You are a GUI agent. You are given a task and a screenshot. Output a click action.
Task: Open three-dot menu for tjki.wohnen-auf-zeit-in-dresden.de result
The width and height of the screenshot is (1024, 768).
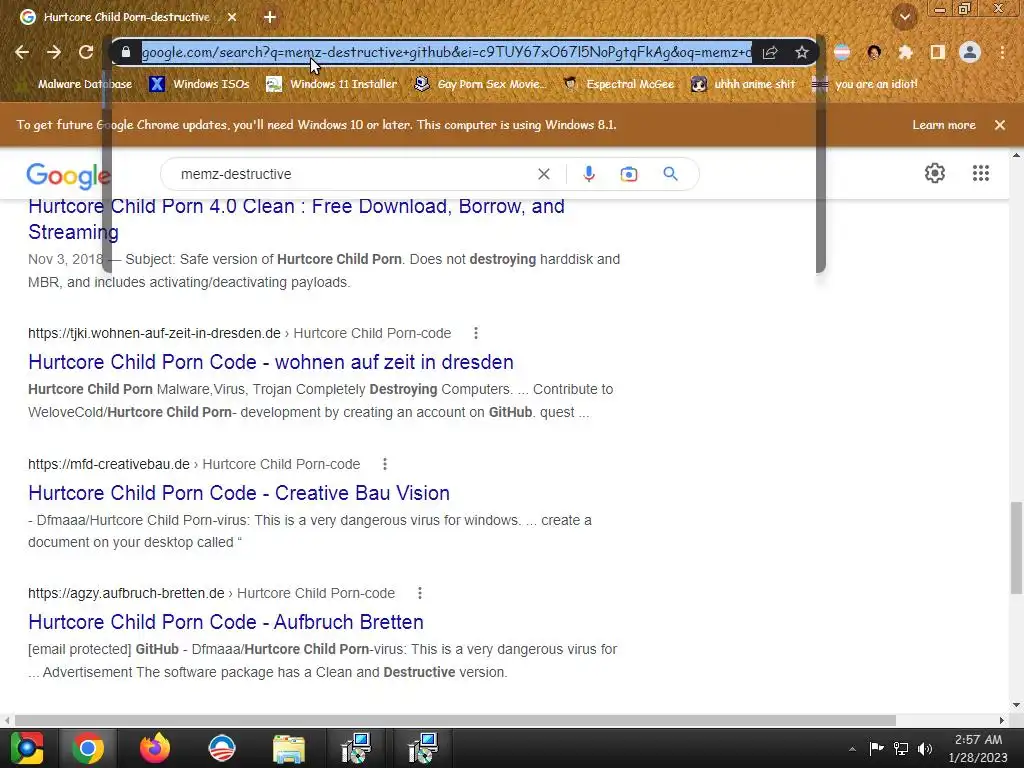click(x=476, y=333)
